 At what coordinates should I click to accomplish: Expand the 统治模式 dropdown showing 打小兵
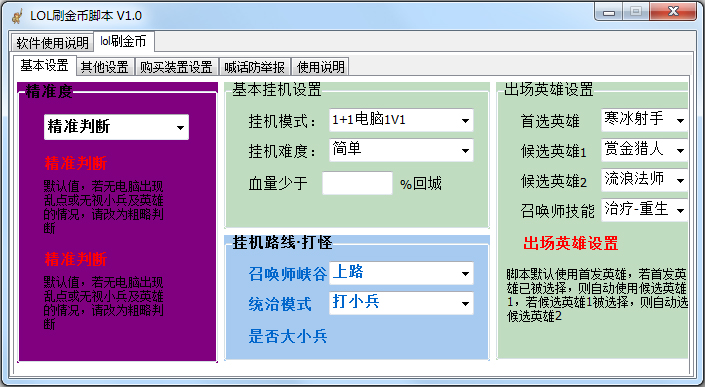401,303
